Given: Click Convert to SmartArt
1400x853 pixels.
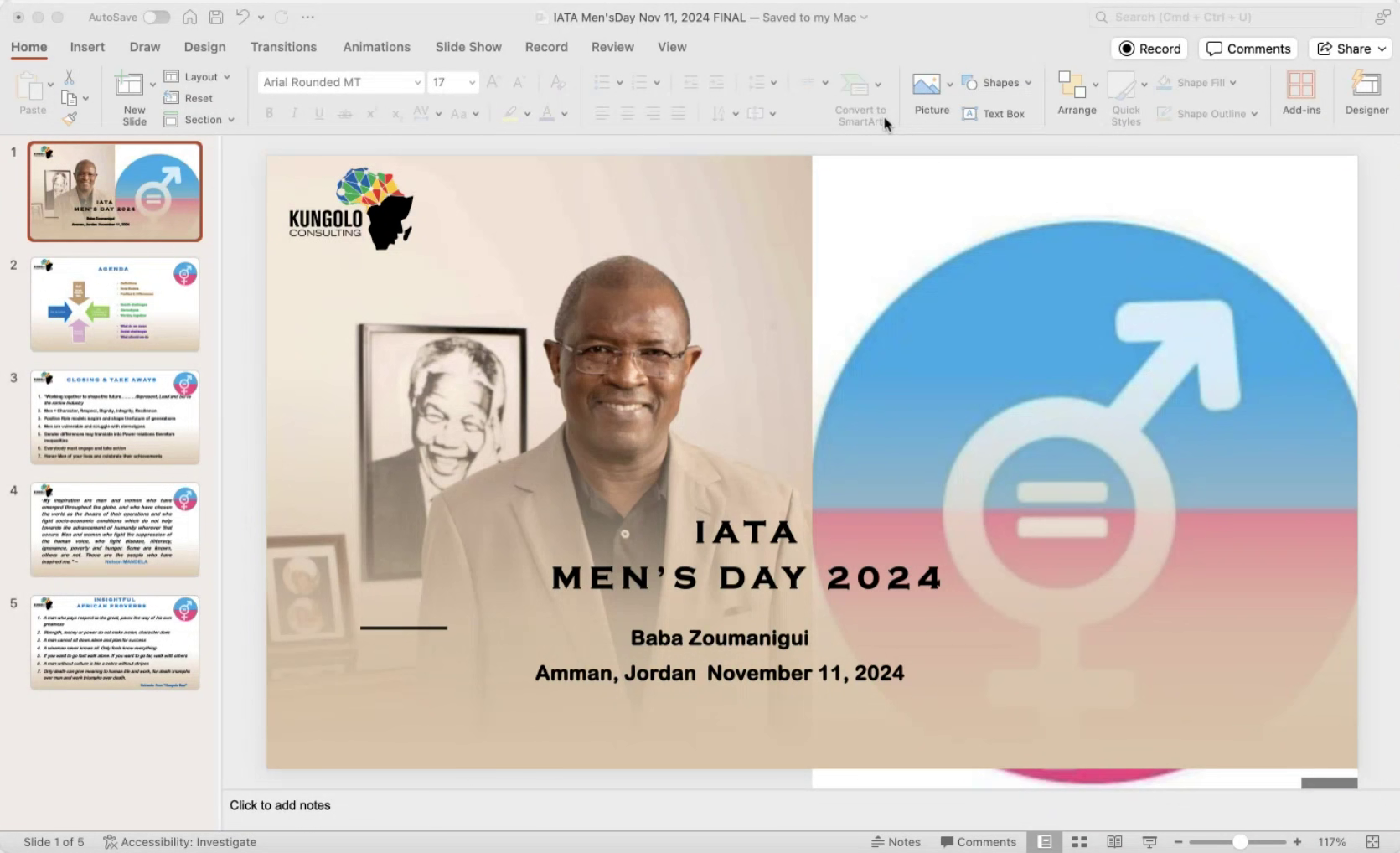Looking at the screenshot, I should tap(860, 99).
